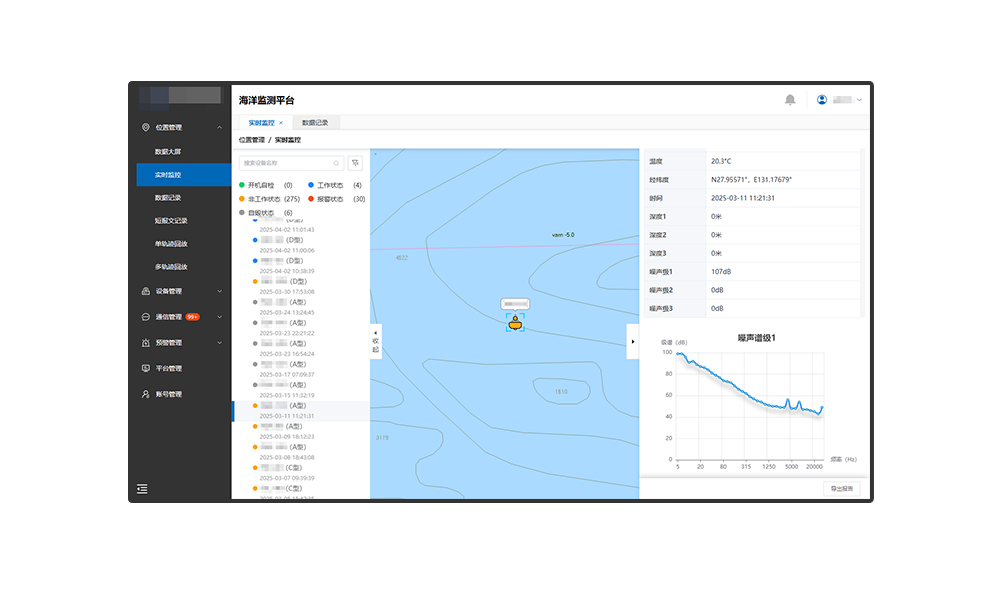This screenshot has height=600, width=1000.
Task: Open 数据记录 in the sidebar
Action: [168, 198]
